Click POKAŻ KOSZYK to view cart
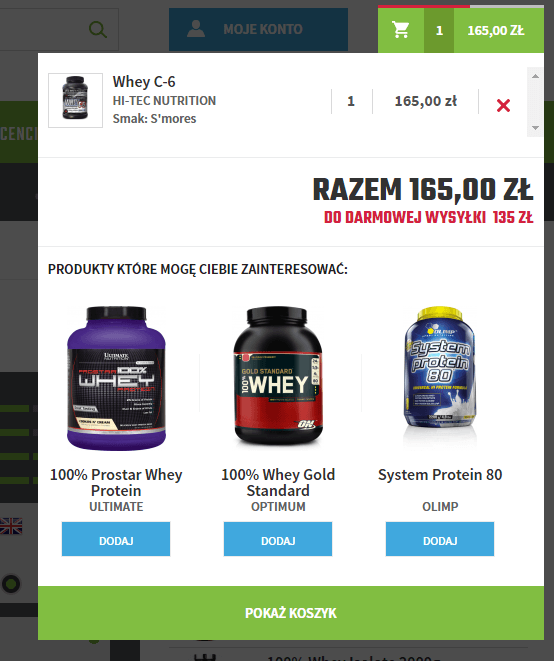This screenshot has width=554, height=661. click(x=291, y=613)
